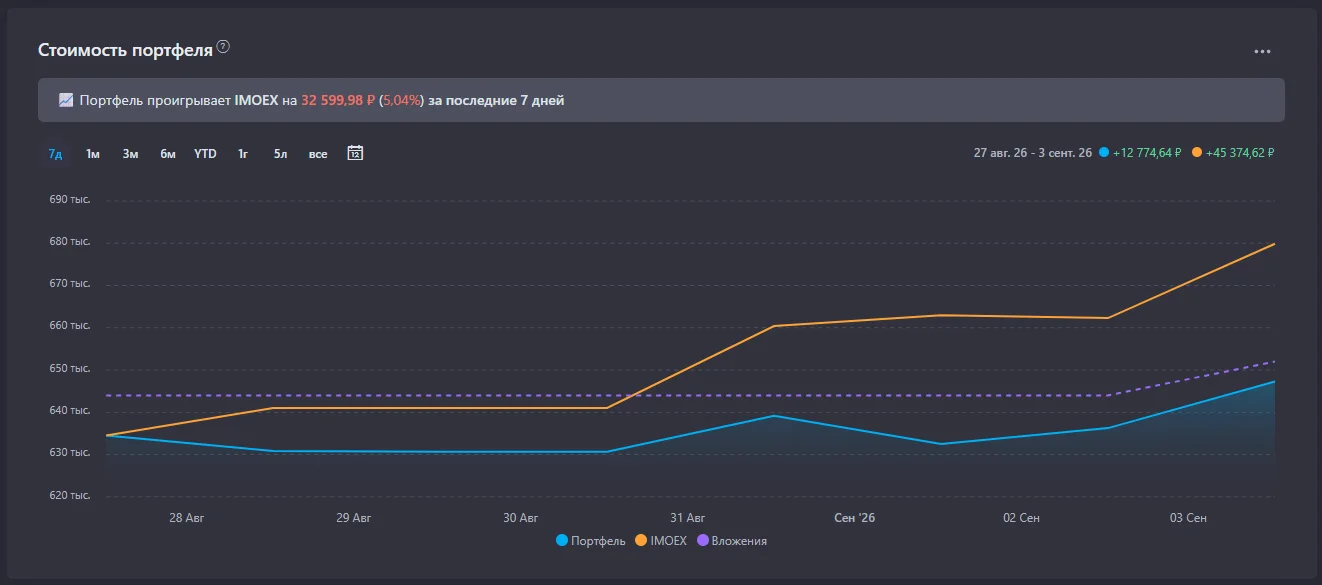1322x585 pixels.
Task: Click the date range 27 авг. 26 - 3 сент. 26
Action: point(1033,153)
